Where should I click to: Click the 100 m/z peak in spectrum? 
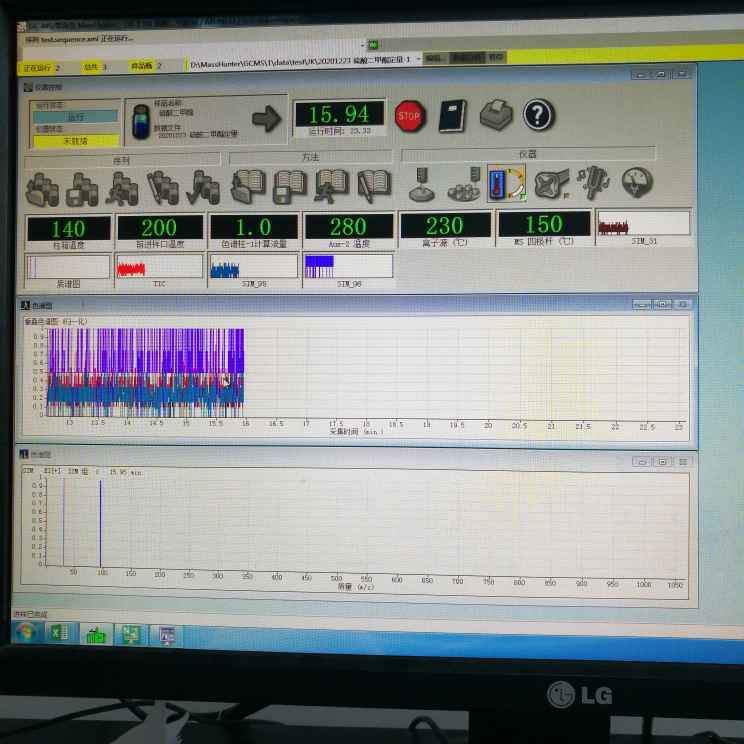click(x=100, y=520)
